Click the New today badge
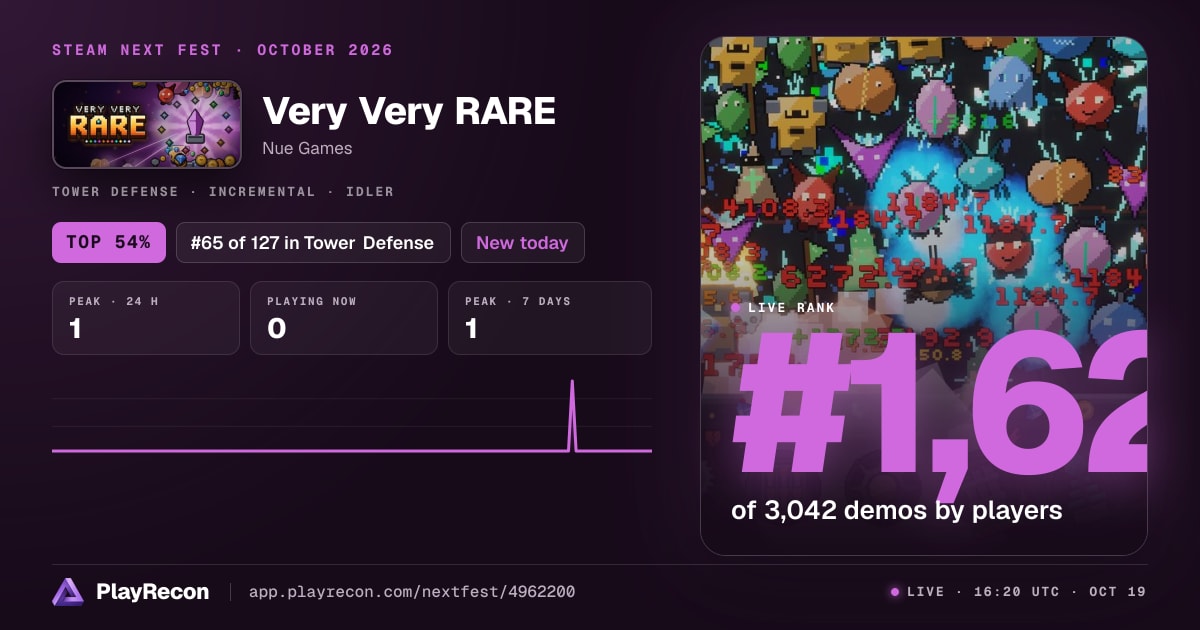This screenshot has width=1200, height=630. [522, 243]
